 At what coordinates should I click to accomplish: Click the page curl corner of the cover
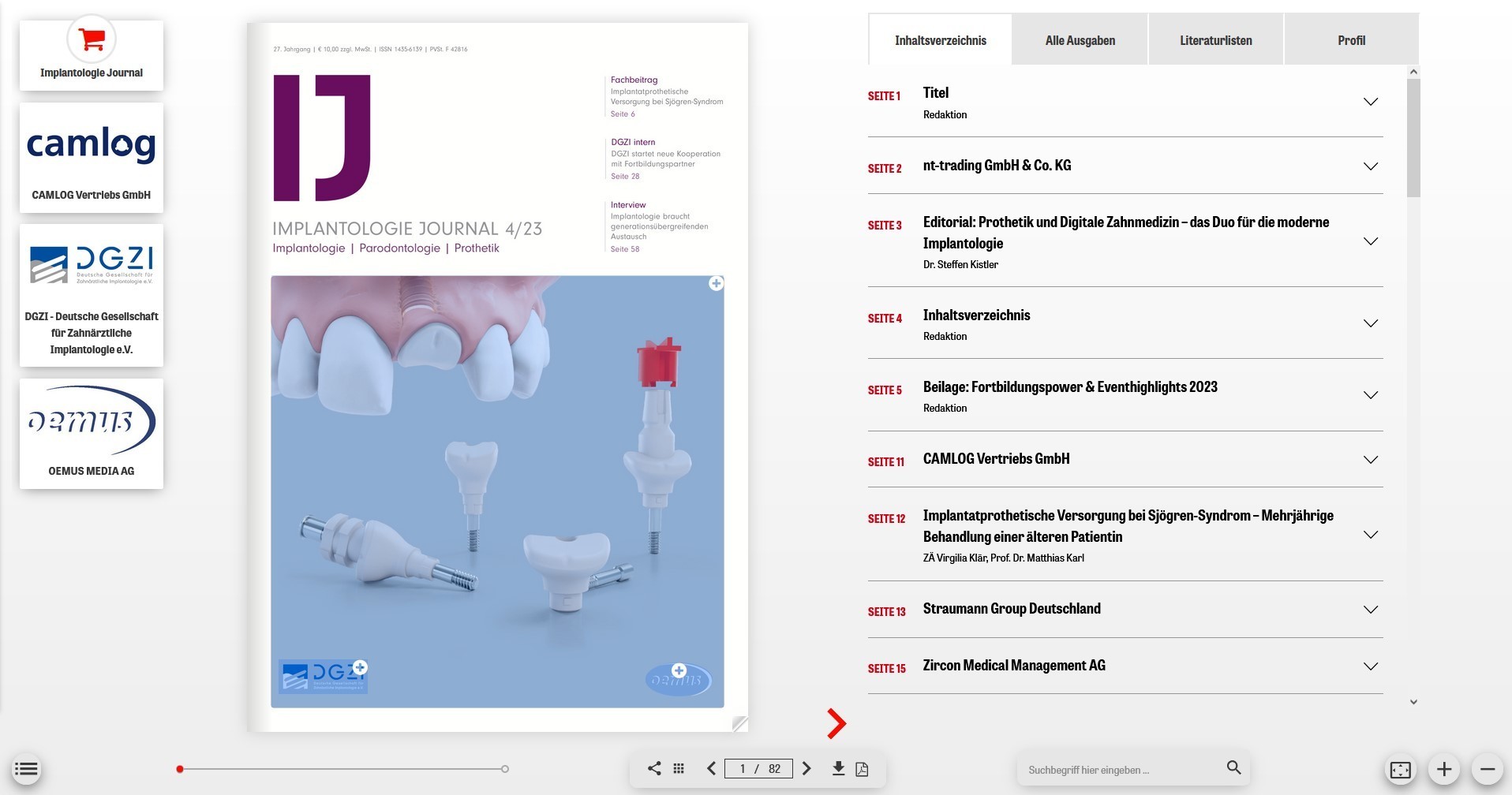[739, 723]
